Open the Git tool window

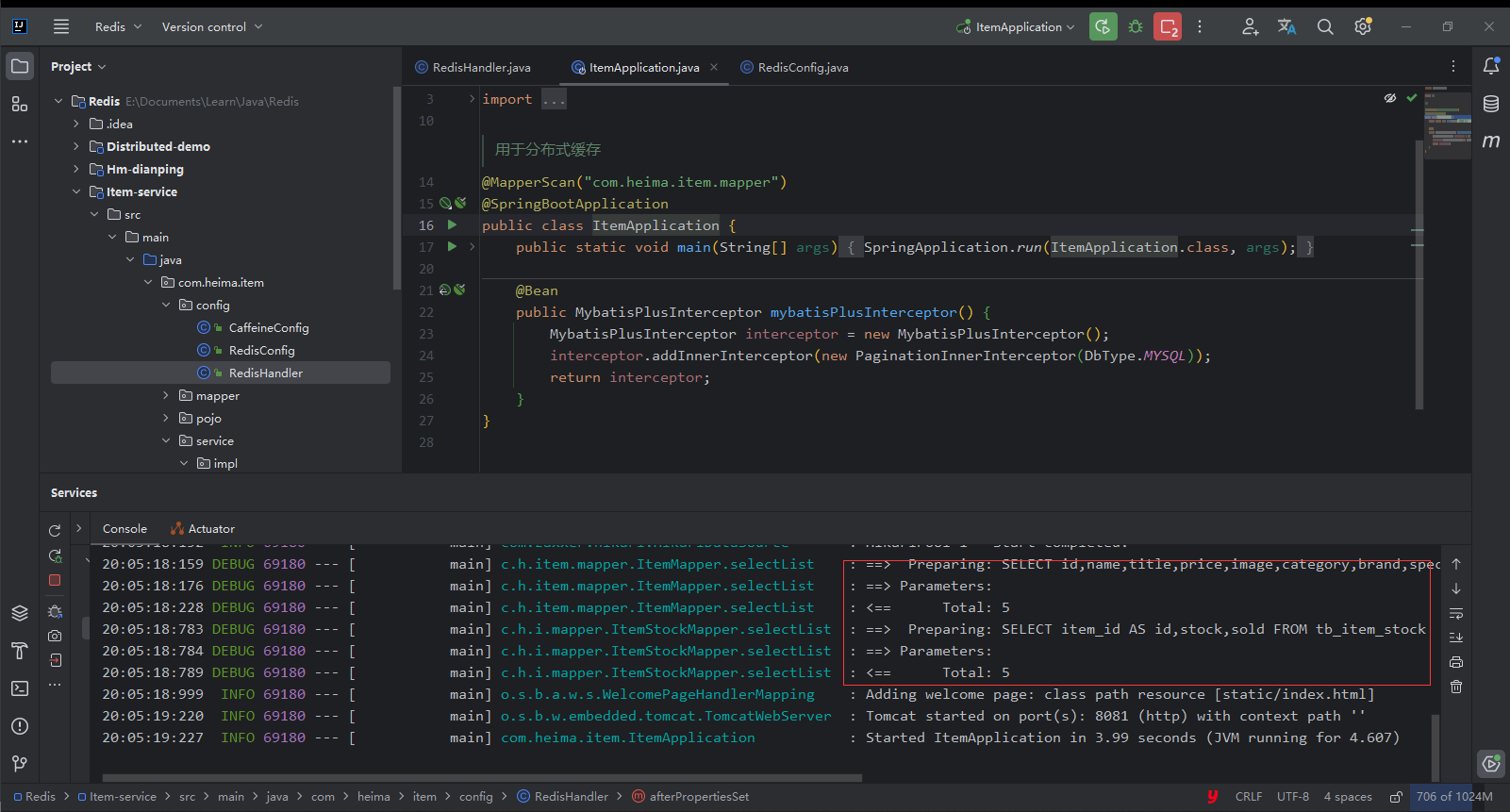pyautogui.click(x=20, y=763)
